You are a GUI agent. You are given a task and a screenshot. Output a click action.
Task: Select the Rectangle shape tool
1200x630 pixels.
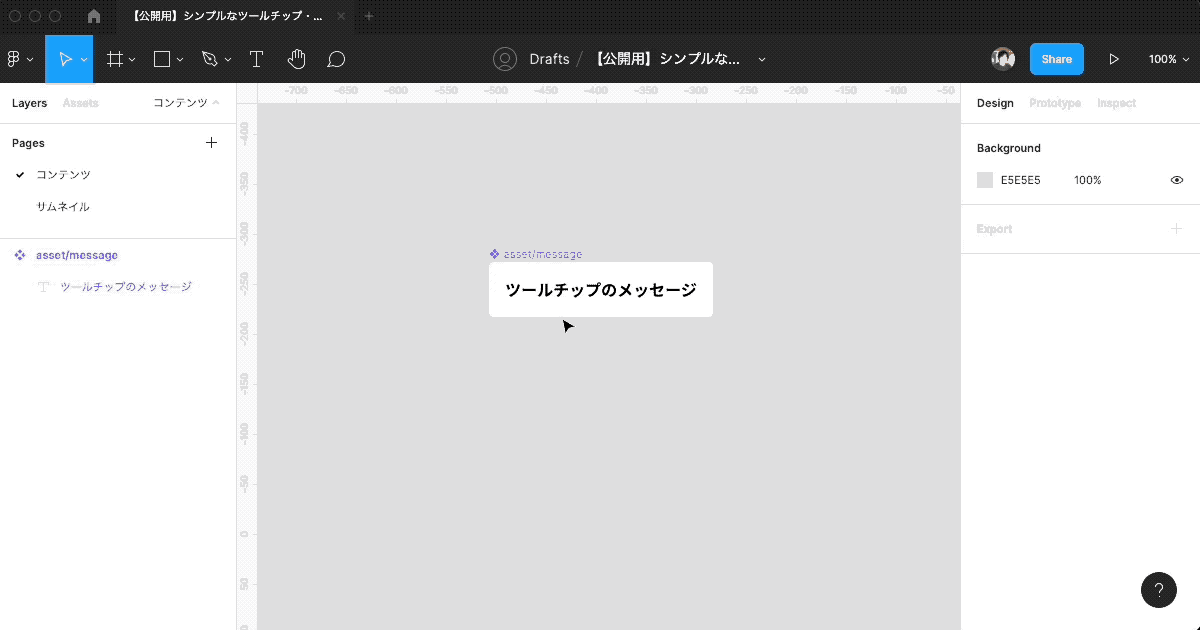point(160,59)
